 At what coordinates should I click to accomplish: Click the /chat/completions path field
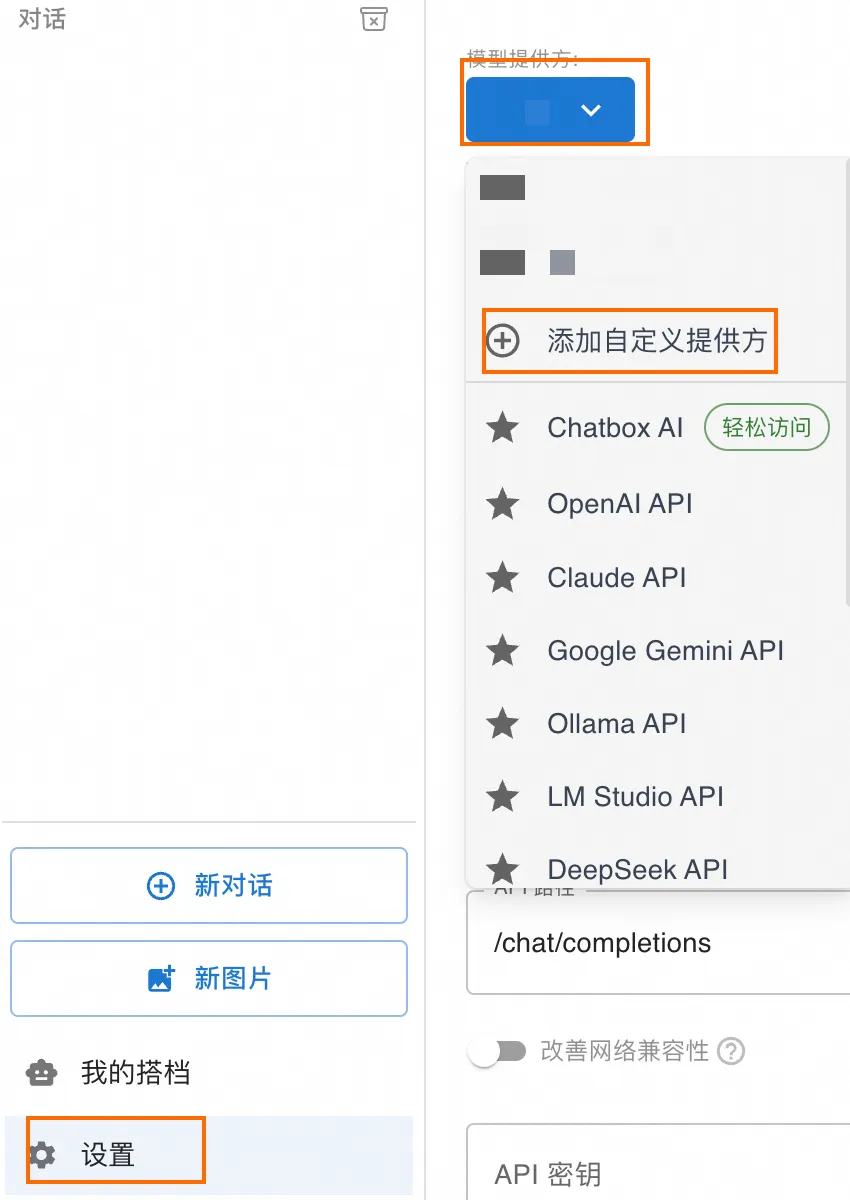[x=660, y=943]
